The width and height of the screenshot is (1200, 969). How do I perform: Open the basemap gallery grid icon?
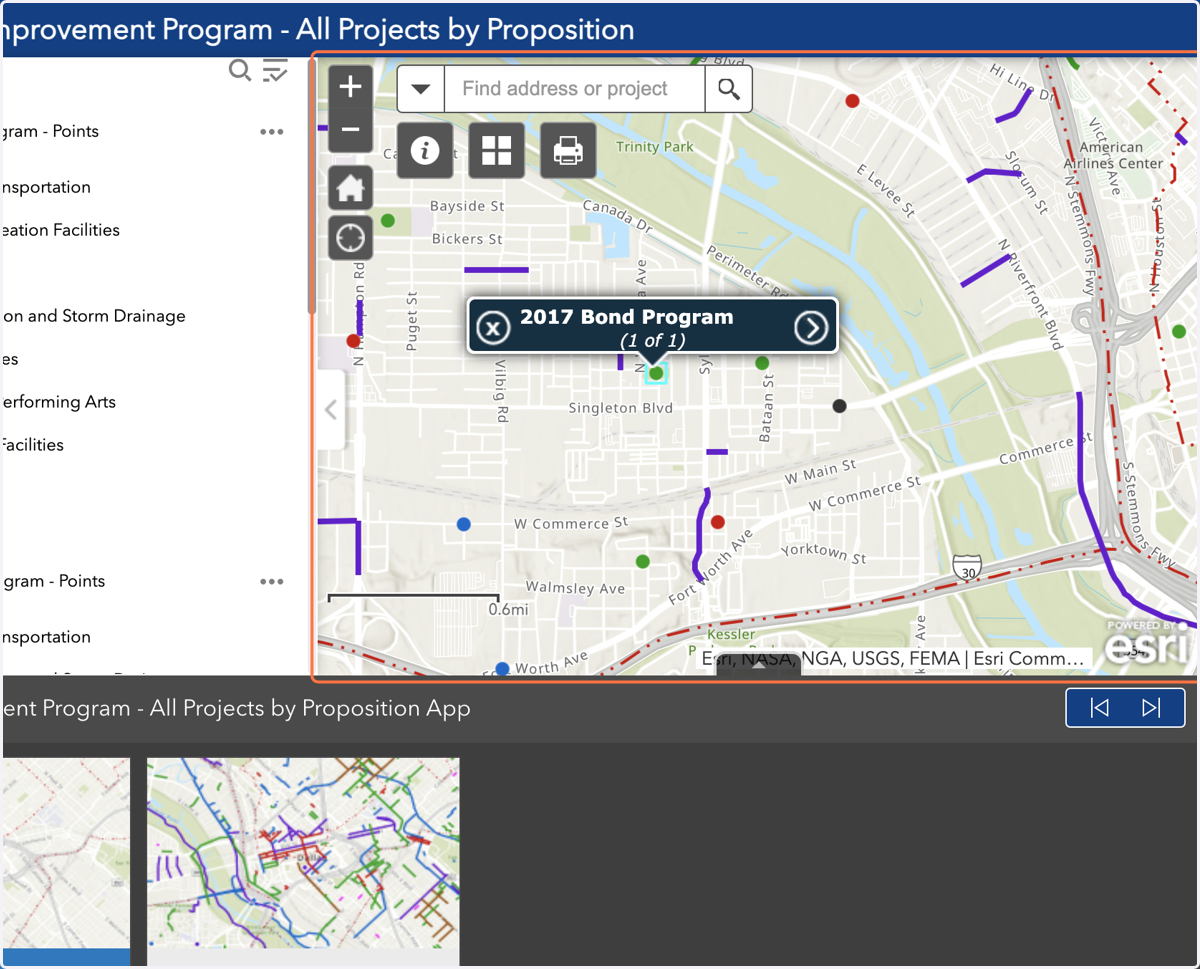tap(497, 151)
